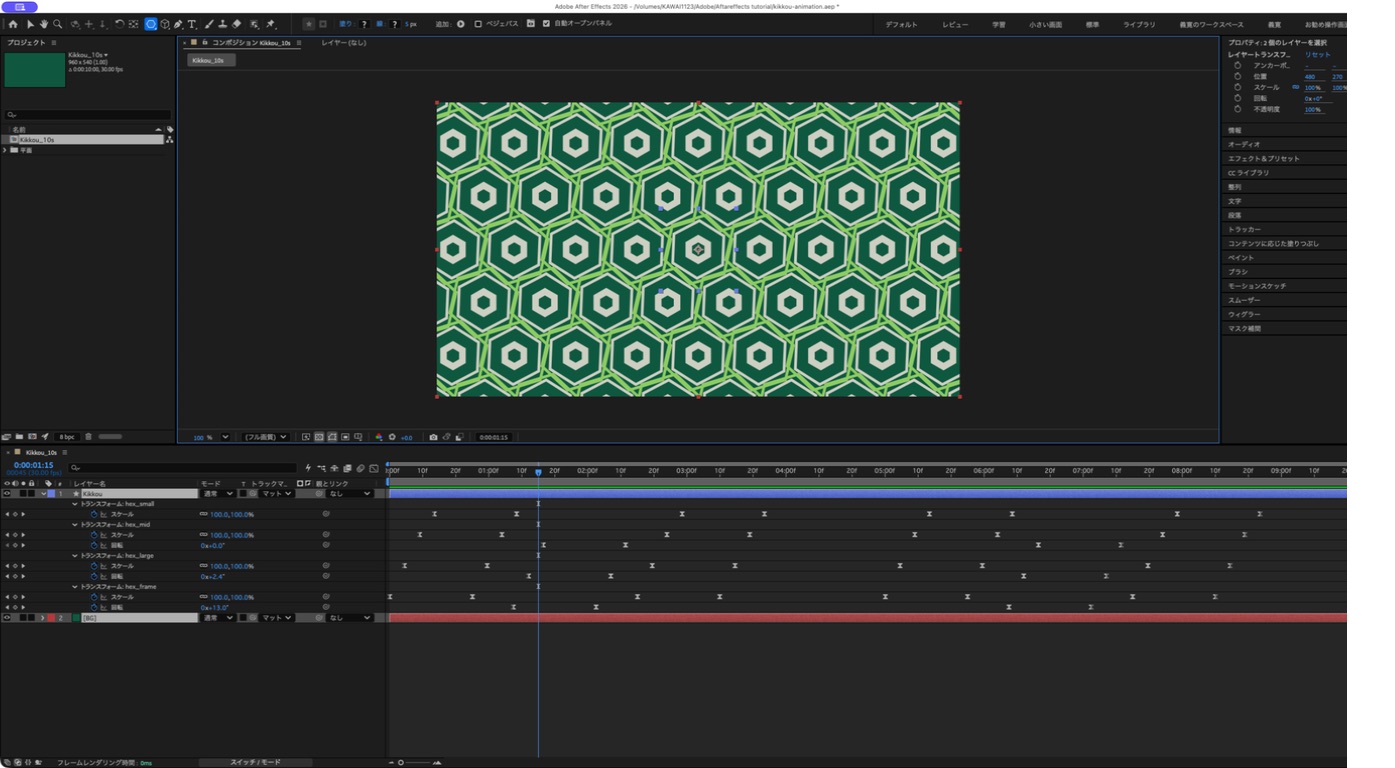Select the Pen tool
Viewport: 1395px width, 768px height.
coord(178,24)
